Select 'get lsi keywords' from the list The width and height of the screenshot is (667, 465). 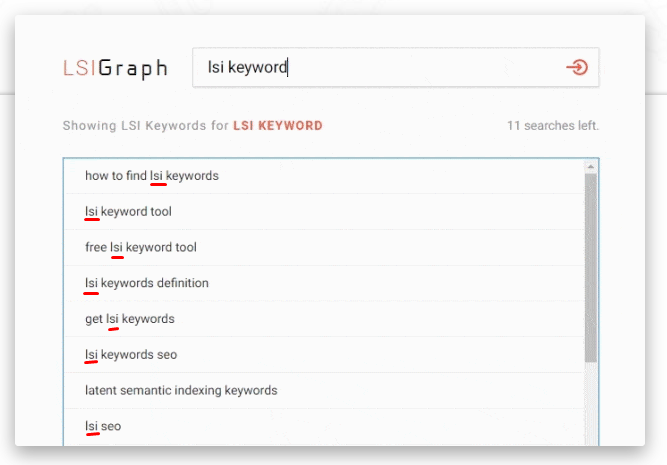coord(130,319)
